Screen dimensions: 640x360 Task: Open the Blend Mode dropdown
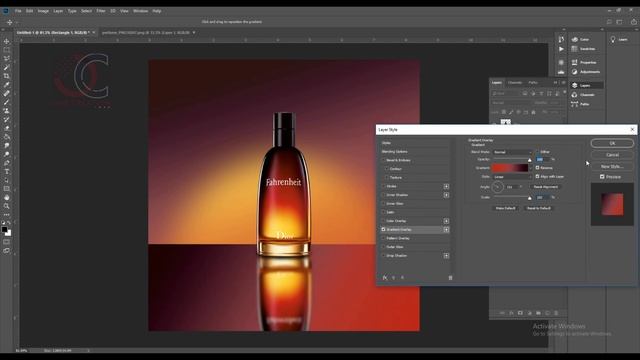(x=512, y=152)
